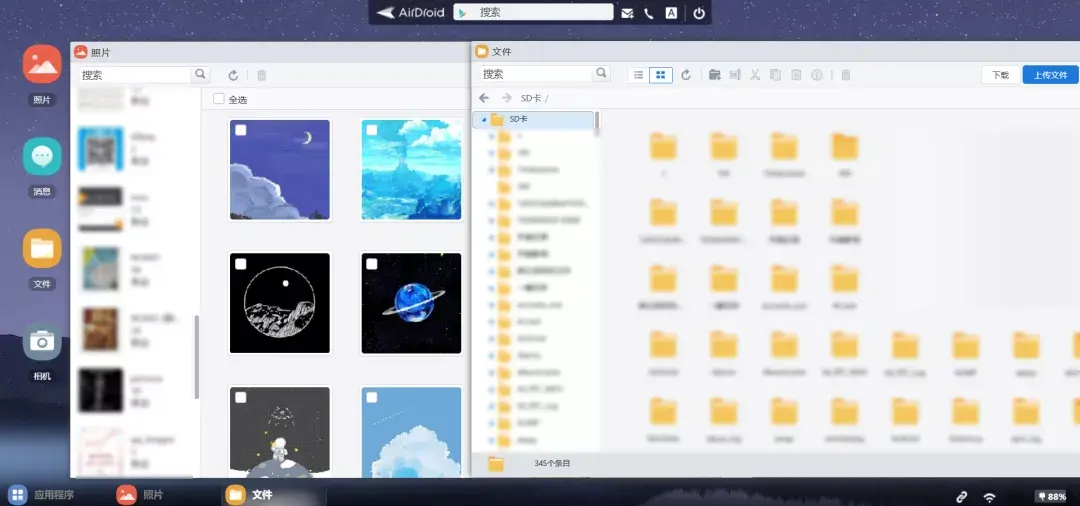1080x506 pixels.
Task: Refresh the file manager listing
Action: coord(686,75)
